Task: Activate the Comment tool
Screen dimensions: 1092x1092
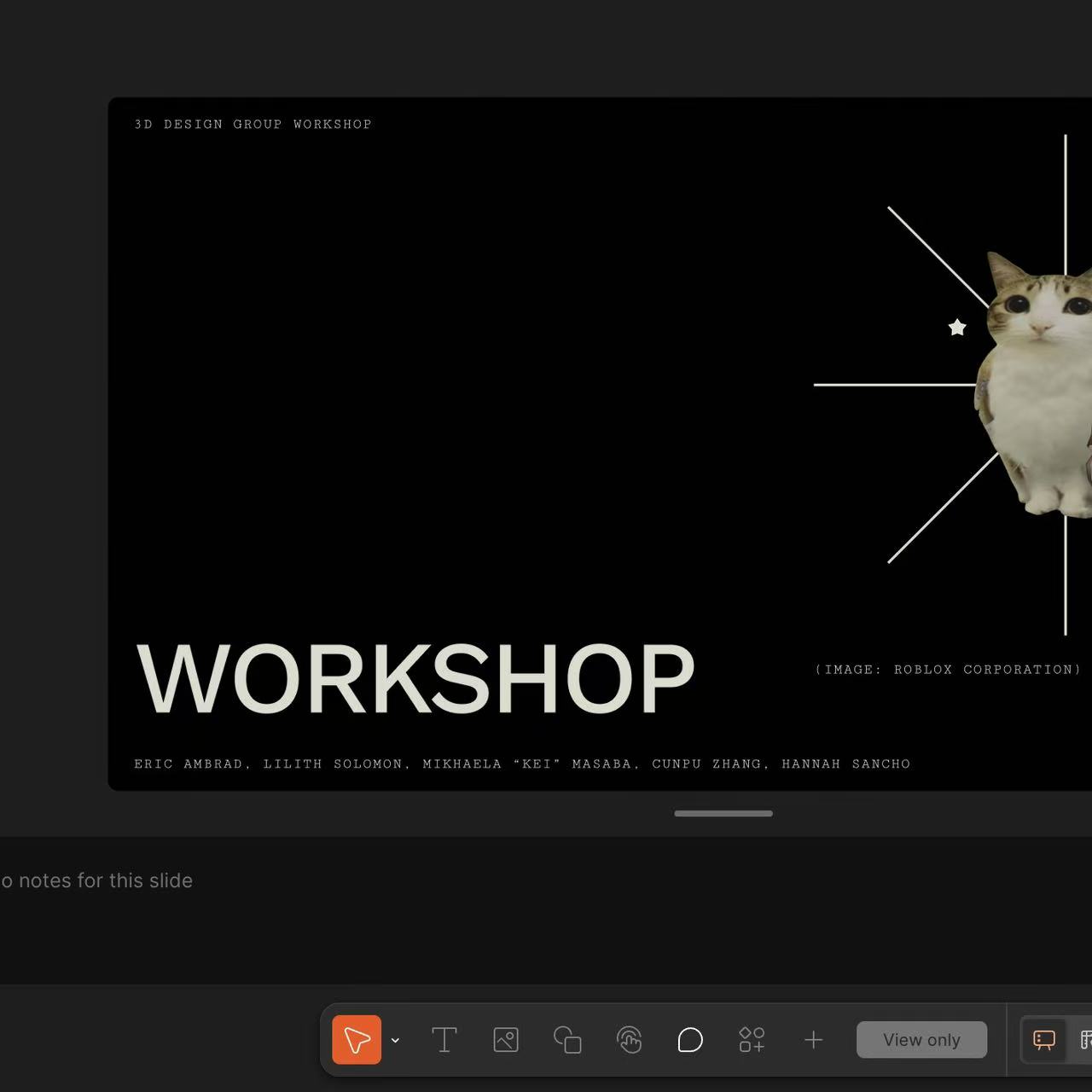Action: click(x=690, y=1040)
